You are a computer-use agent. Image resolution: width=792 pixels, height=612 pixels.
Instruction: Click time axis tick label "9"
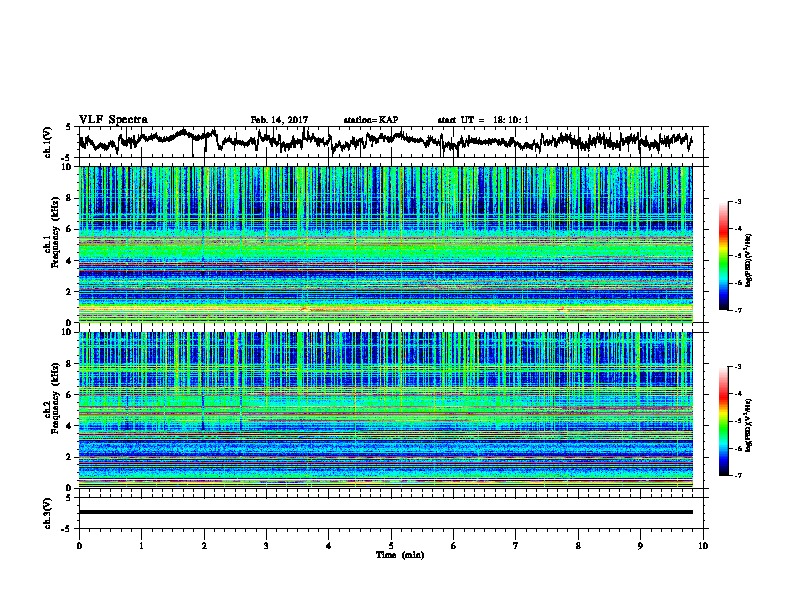coord(640,546)
